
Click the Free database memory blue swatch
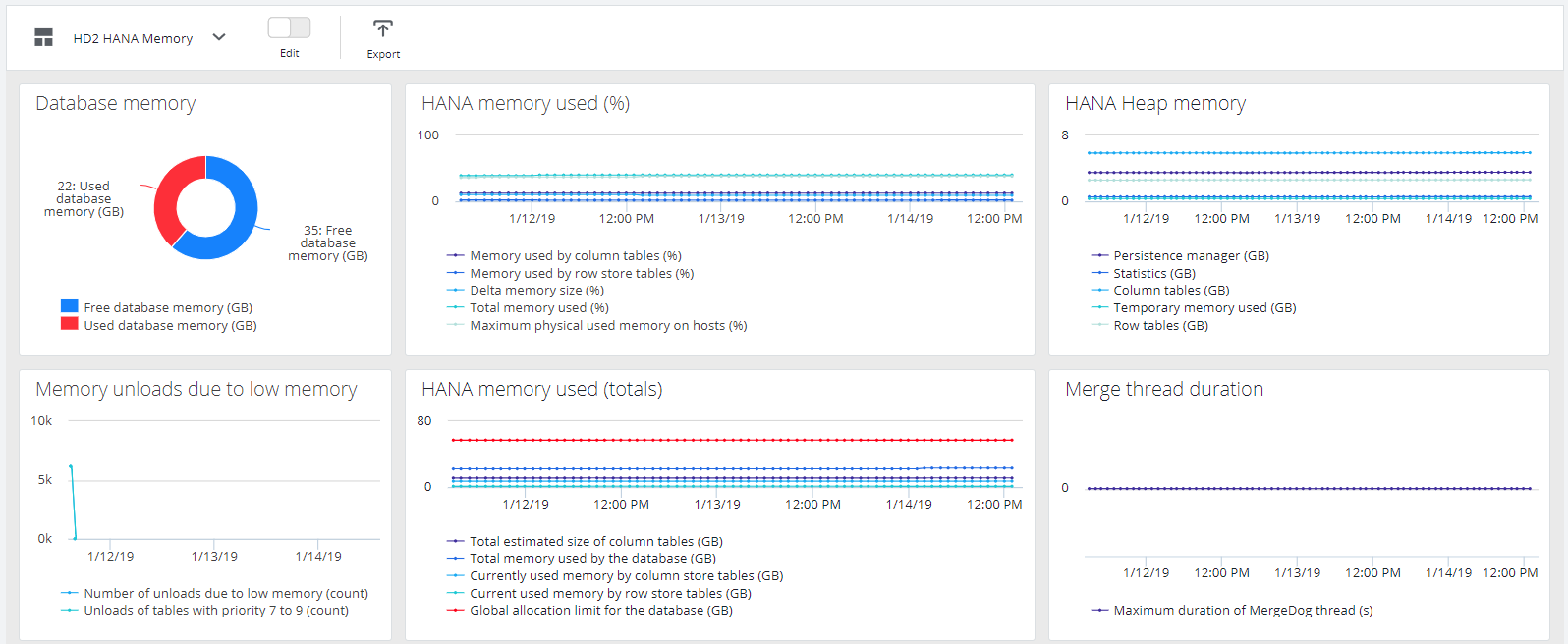(x=69, y=306)
